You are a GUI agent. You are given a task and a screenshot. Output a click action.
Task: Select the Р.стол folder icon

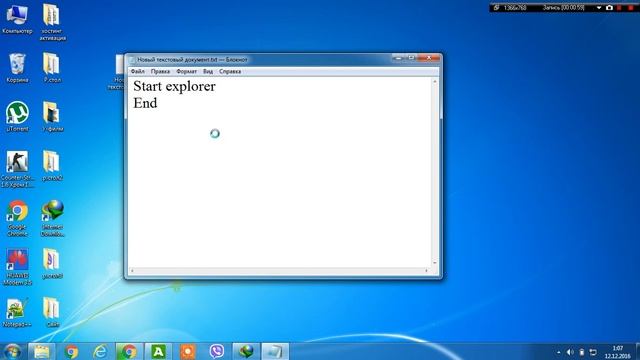coord(52,68)
